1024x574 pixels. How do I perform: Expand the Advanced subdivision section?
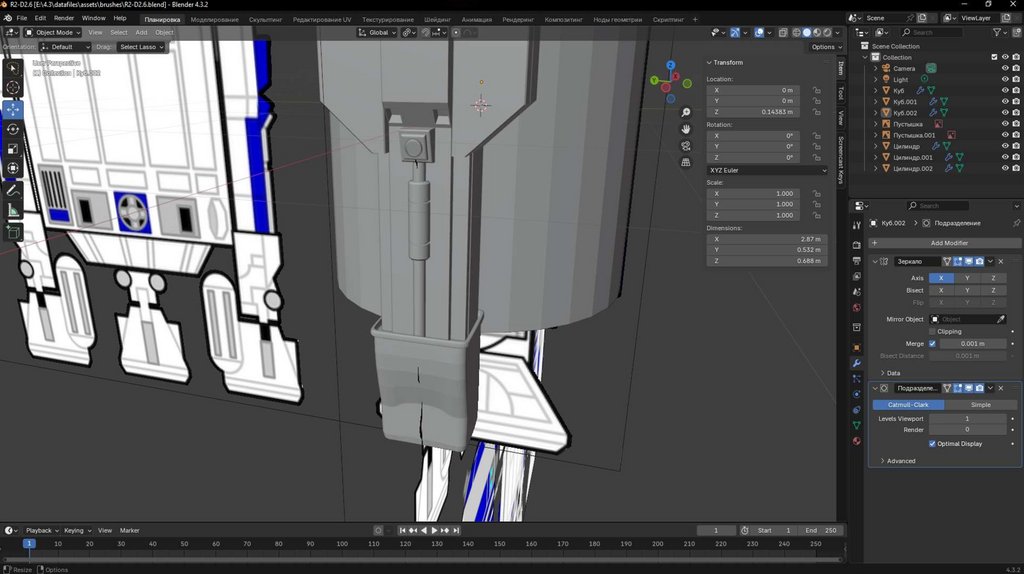coord(900,461)
